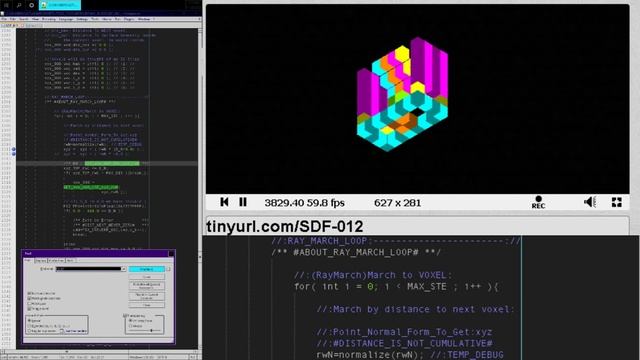Open the Search menu in Notepad++
The image size is (640, 360).
[x=24, y=19]
